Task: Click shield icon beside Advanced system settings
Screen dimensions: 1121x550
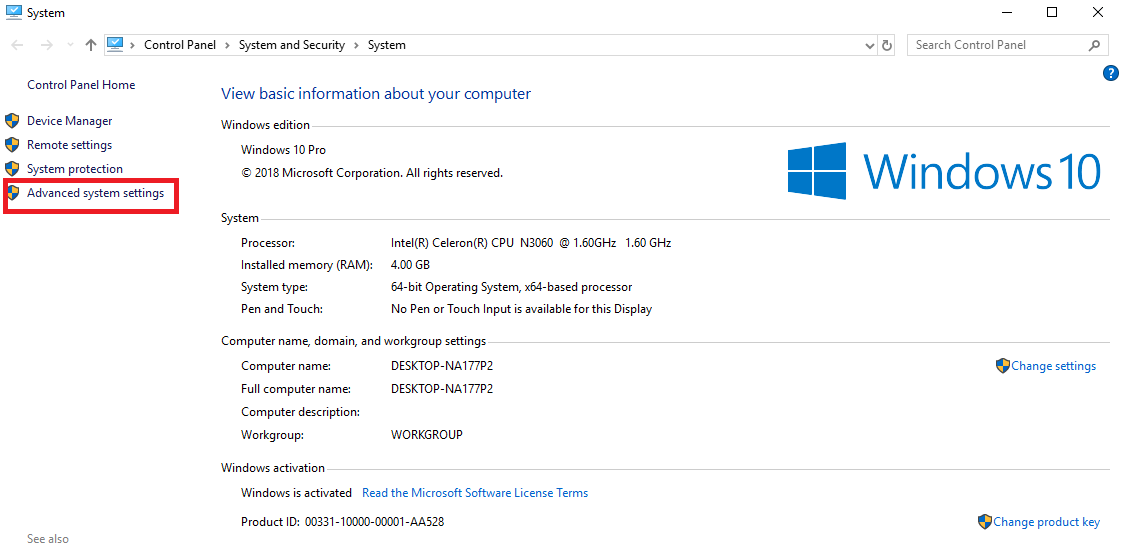Action: tap(11, 193)
